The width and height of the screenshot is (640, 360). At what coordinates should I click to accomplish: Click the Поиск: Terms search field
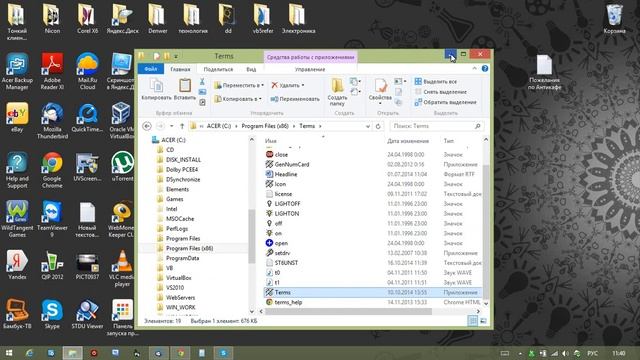point(437,126)
